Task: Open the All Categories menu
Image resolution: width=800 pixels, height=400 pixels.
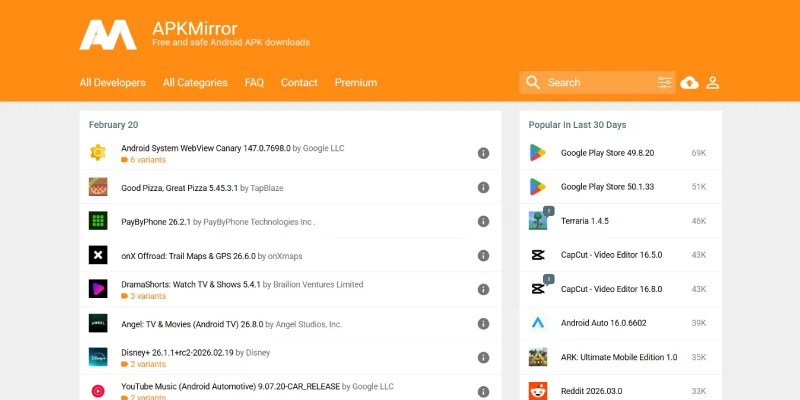Action: click(195, 83)
